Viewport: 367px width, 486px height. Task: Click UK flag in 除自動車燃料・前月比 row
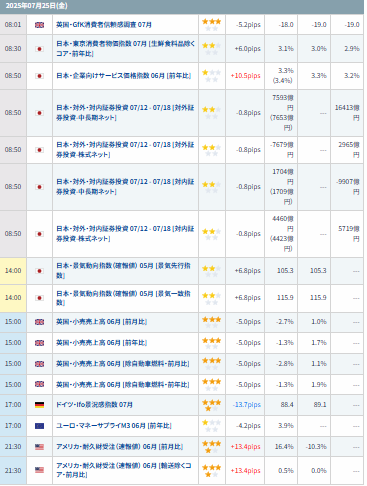(39, 364)
